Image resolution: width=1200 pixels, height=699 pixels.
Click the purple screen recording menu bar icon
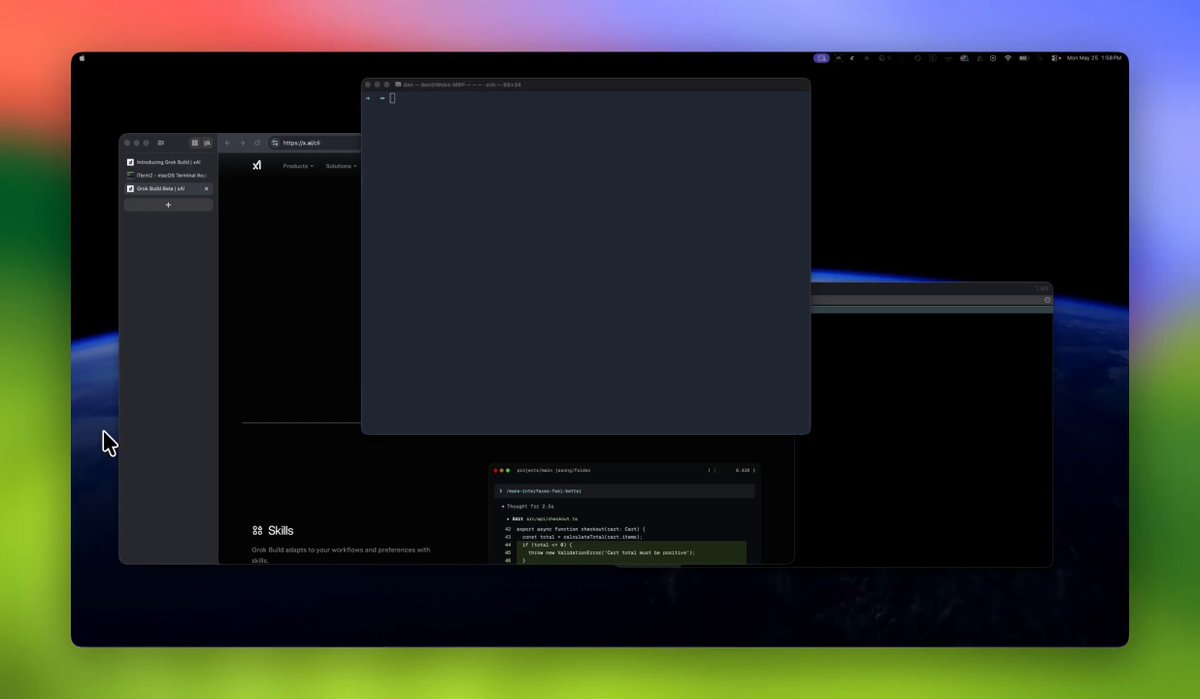coord(821,58)
